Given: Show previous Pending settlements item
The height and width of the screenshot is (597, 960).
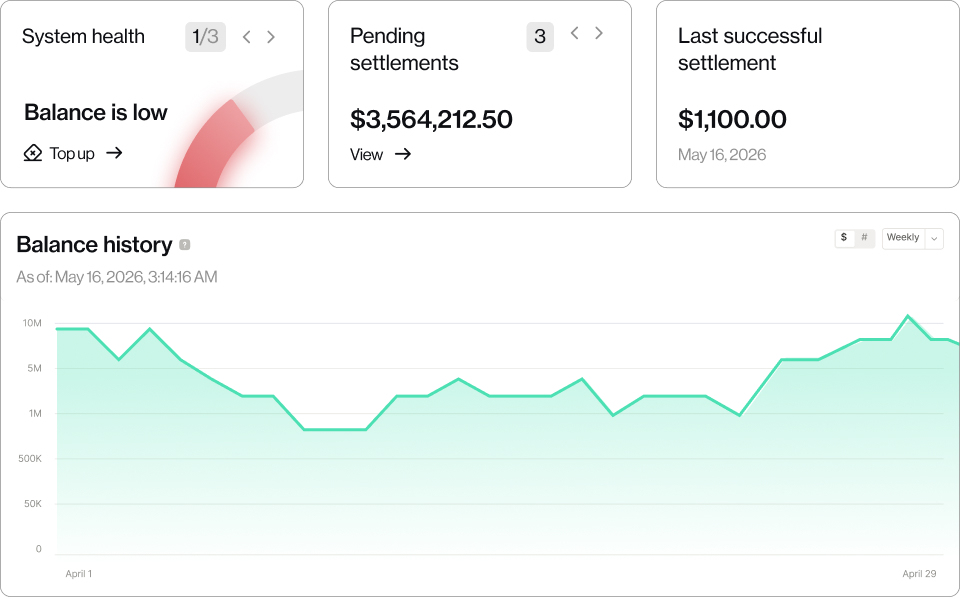Looking at the screenshot, I should [x=574, y=34].
